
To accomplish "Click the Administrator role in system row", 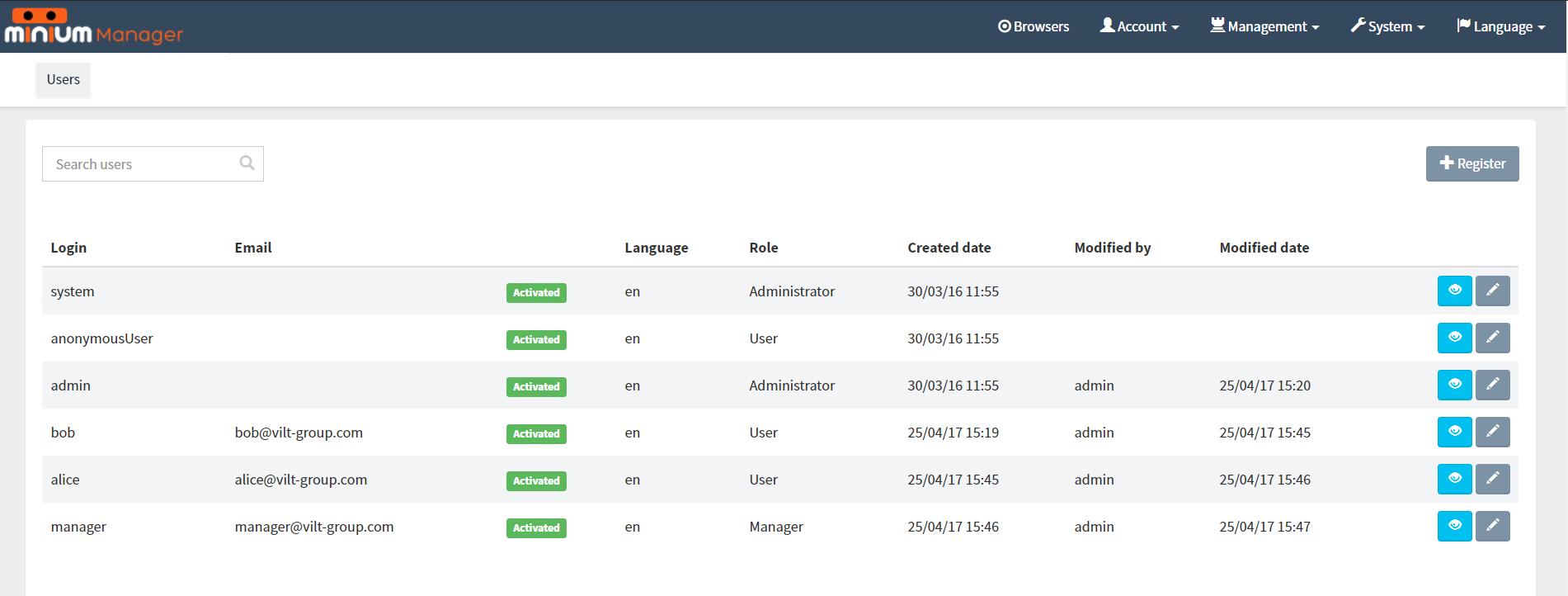I will 792,291.
